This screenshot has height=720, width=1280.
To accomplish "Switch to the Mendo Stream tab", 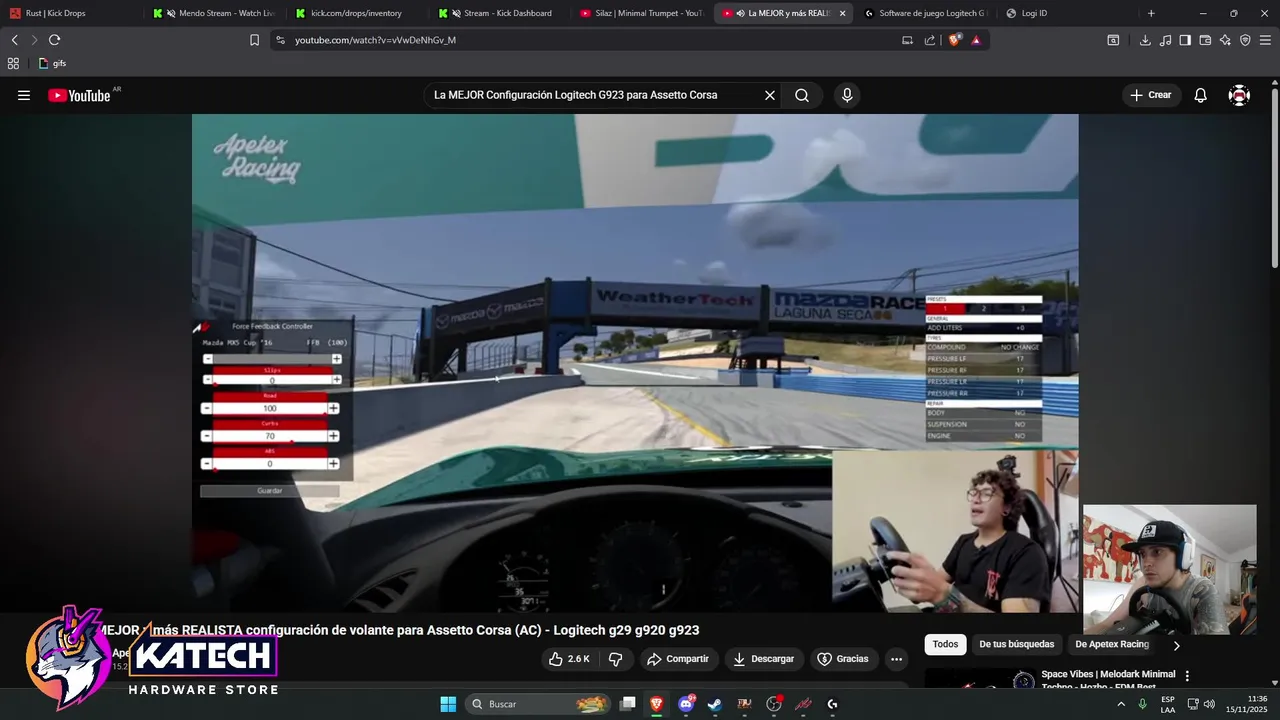I will [215, 13].
